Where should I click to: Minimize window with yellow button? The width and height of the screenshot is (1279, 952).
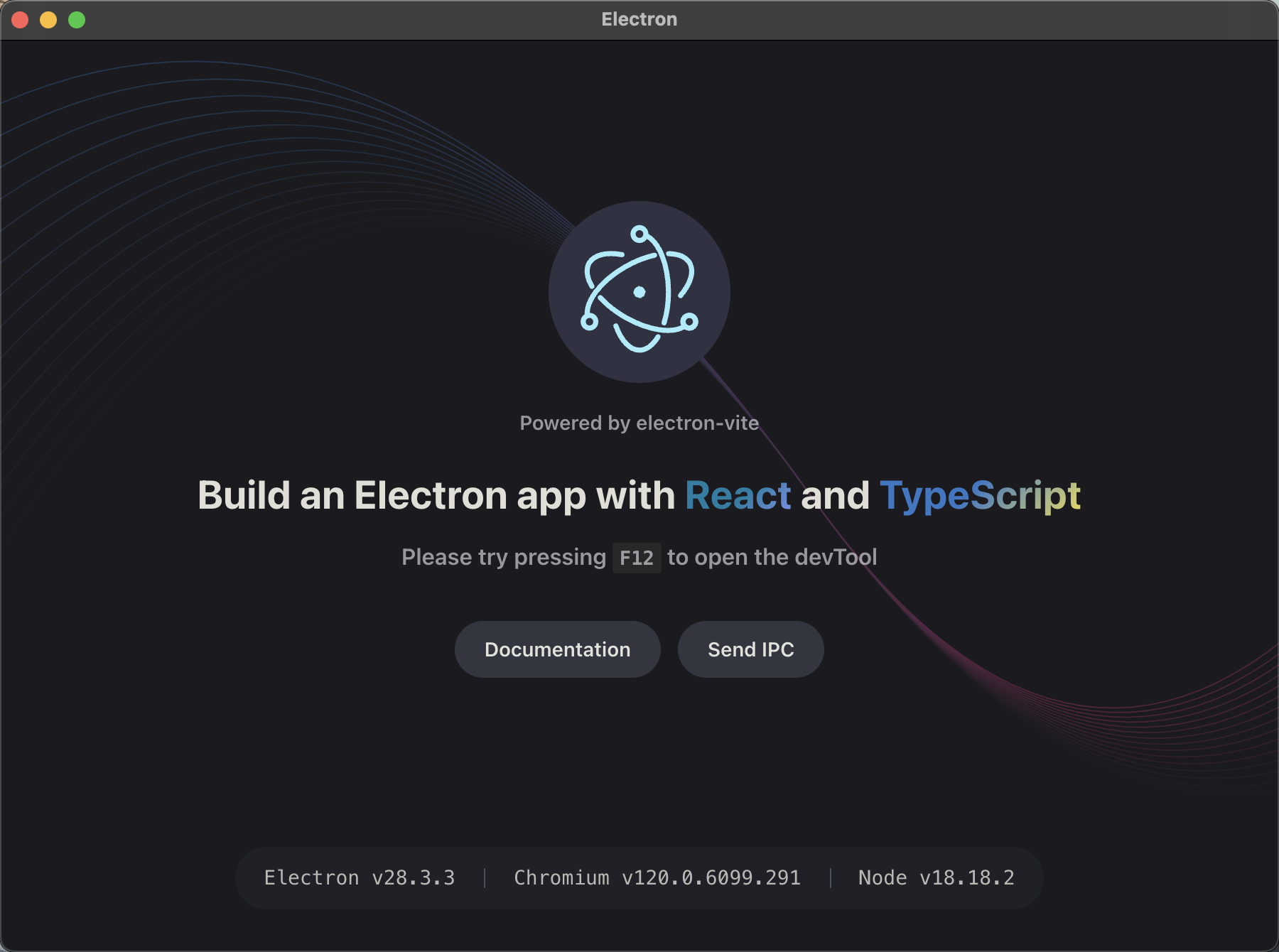pyautogui.click(x=48, y=20)
